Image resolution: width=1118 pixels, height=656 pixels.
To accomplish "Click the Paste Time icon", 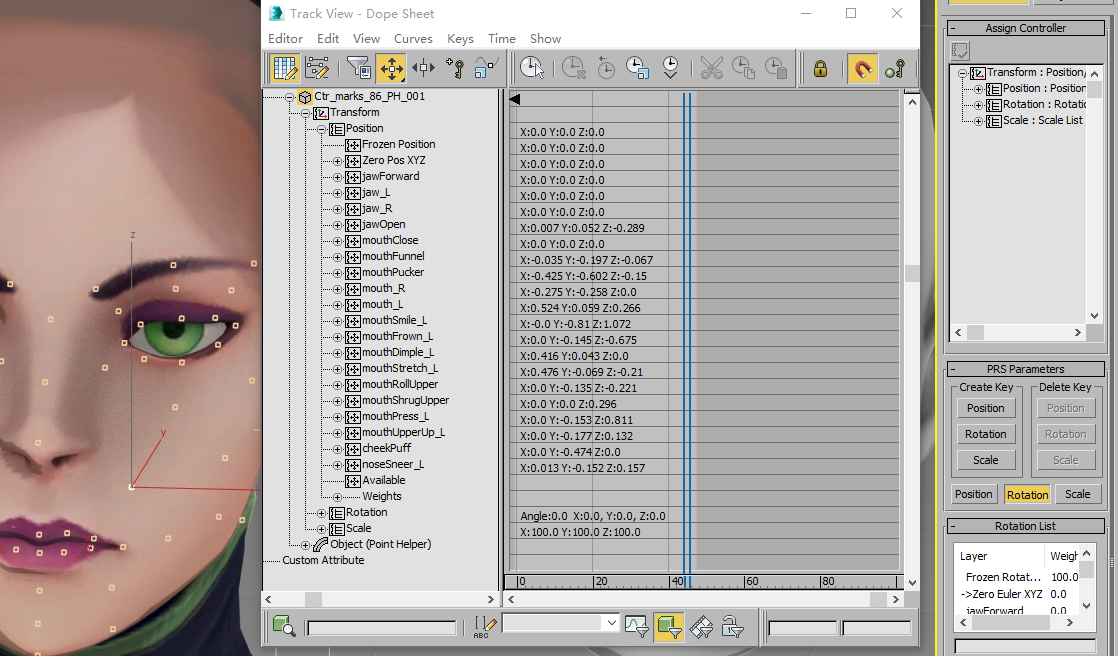I will coord(775,68).
